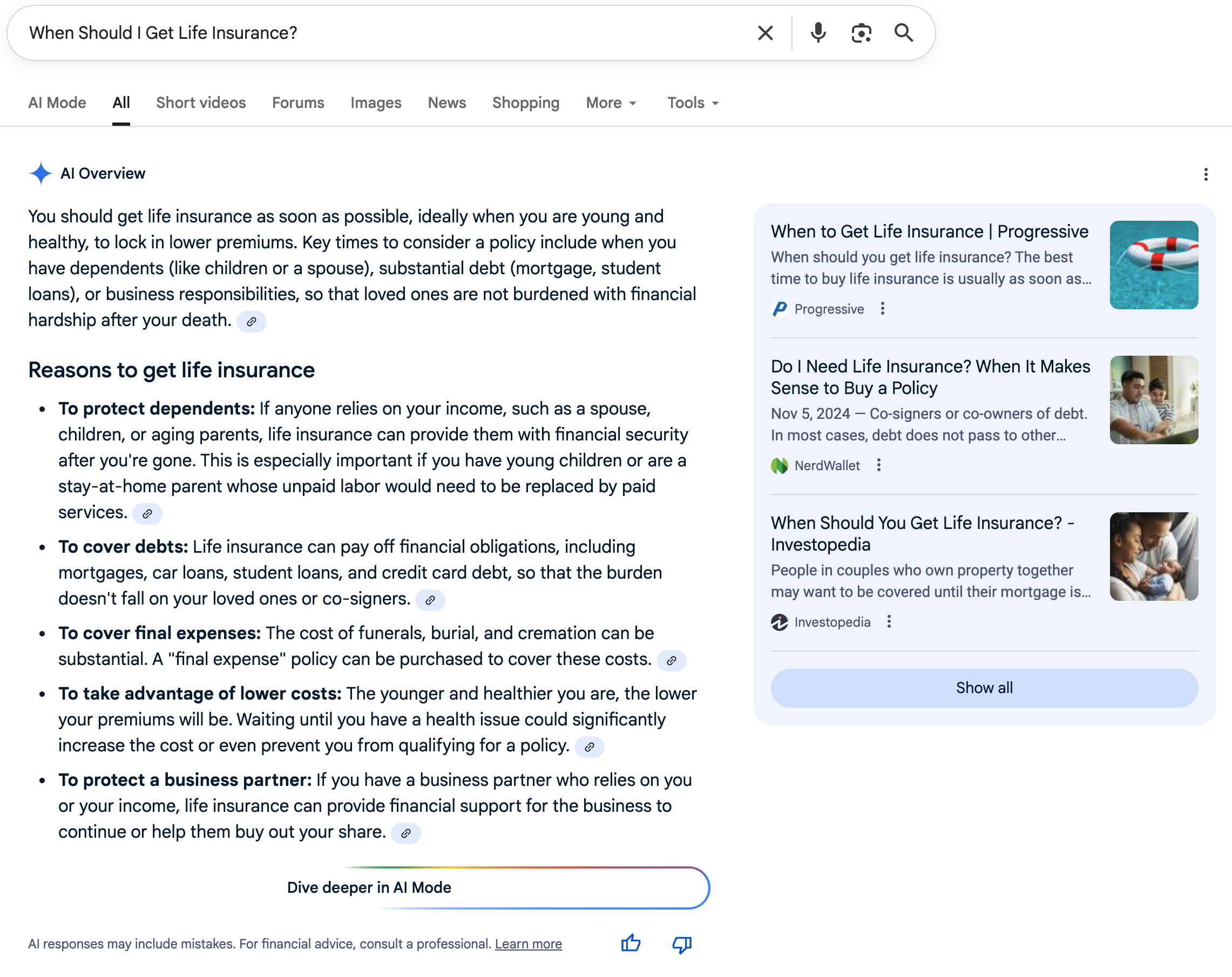Switch to AI Mode
Viewport: 1232px width, 977px height.
57,103
